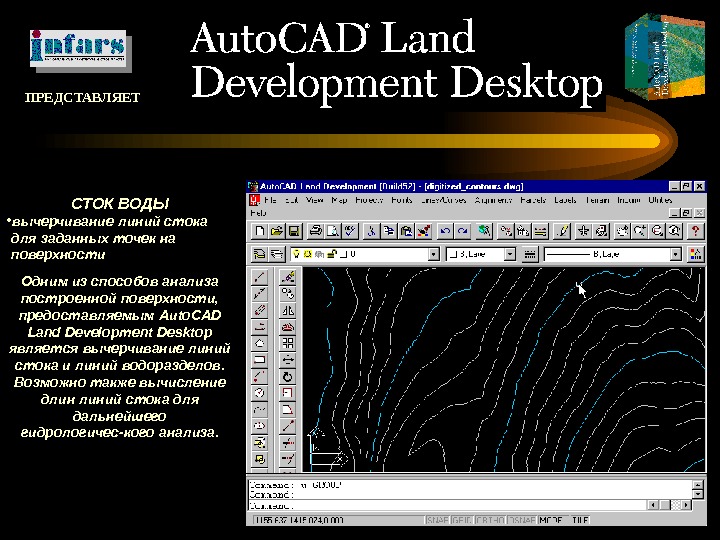Expand the layer 0 dropdown list
Image resolution: width=720 pixels, height=540 pixels.
[433, 254]
